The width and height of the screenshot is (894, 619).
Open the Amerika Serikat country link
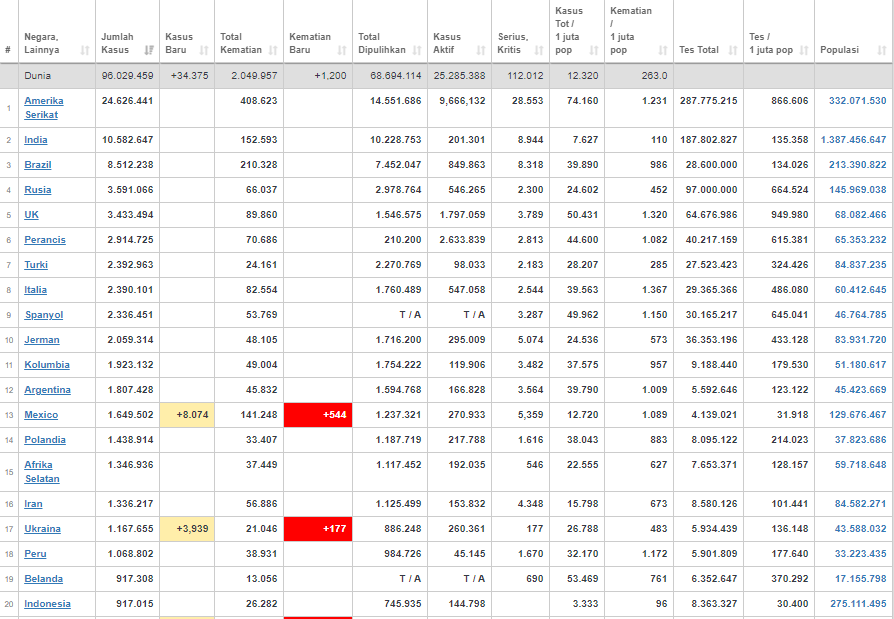(x=44, y=108)
